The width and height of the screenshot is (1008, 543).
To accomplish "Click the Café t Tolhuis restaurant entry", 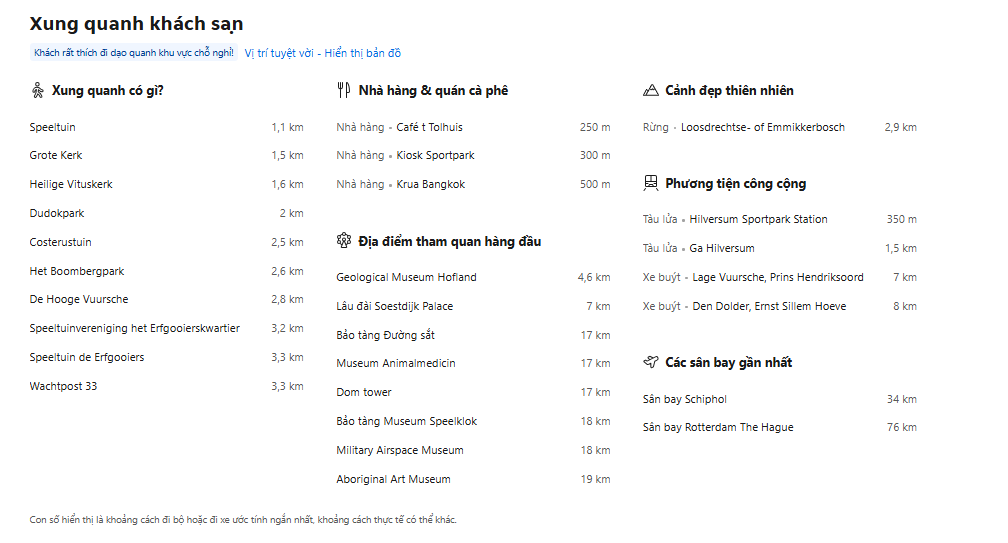I will click(429, 127).
